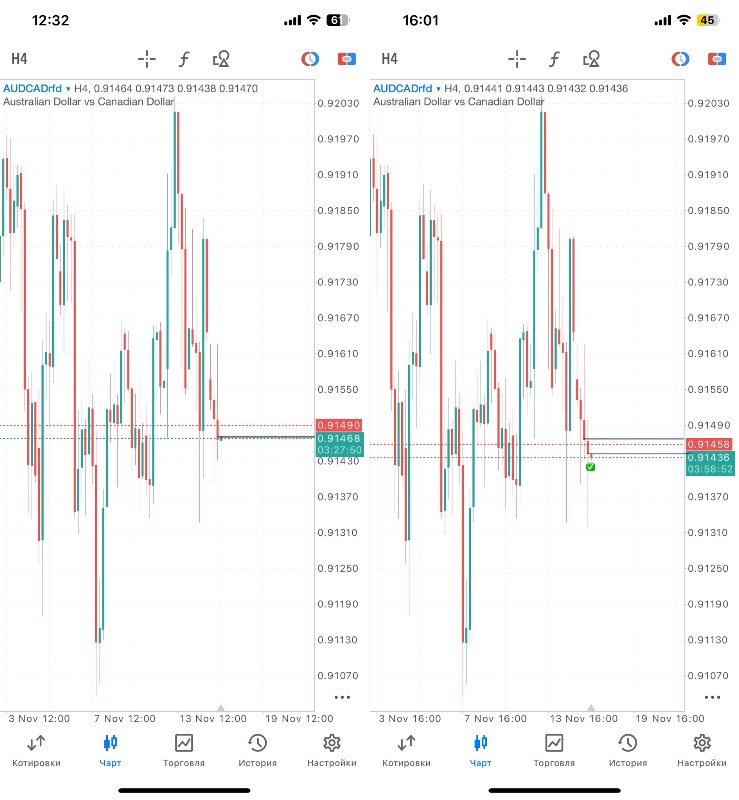Click the red-blue square icon in right toolbar
The width and height of the screenshot is (739, 800).
pyautogui.click(x=716, y=59)
